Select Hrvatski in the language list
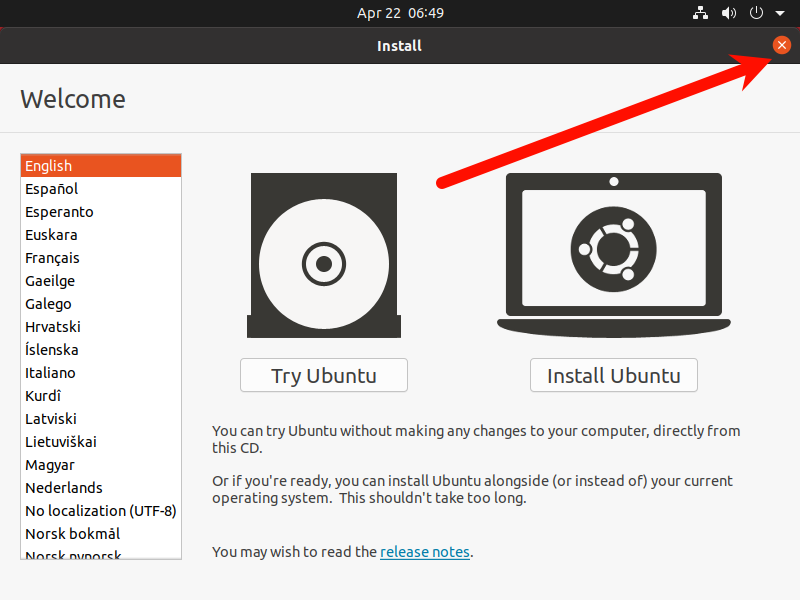Image resolution: width=800 pixels, height=600 pixels. coord(101,327)
